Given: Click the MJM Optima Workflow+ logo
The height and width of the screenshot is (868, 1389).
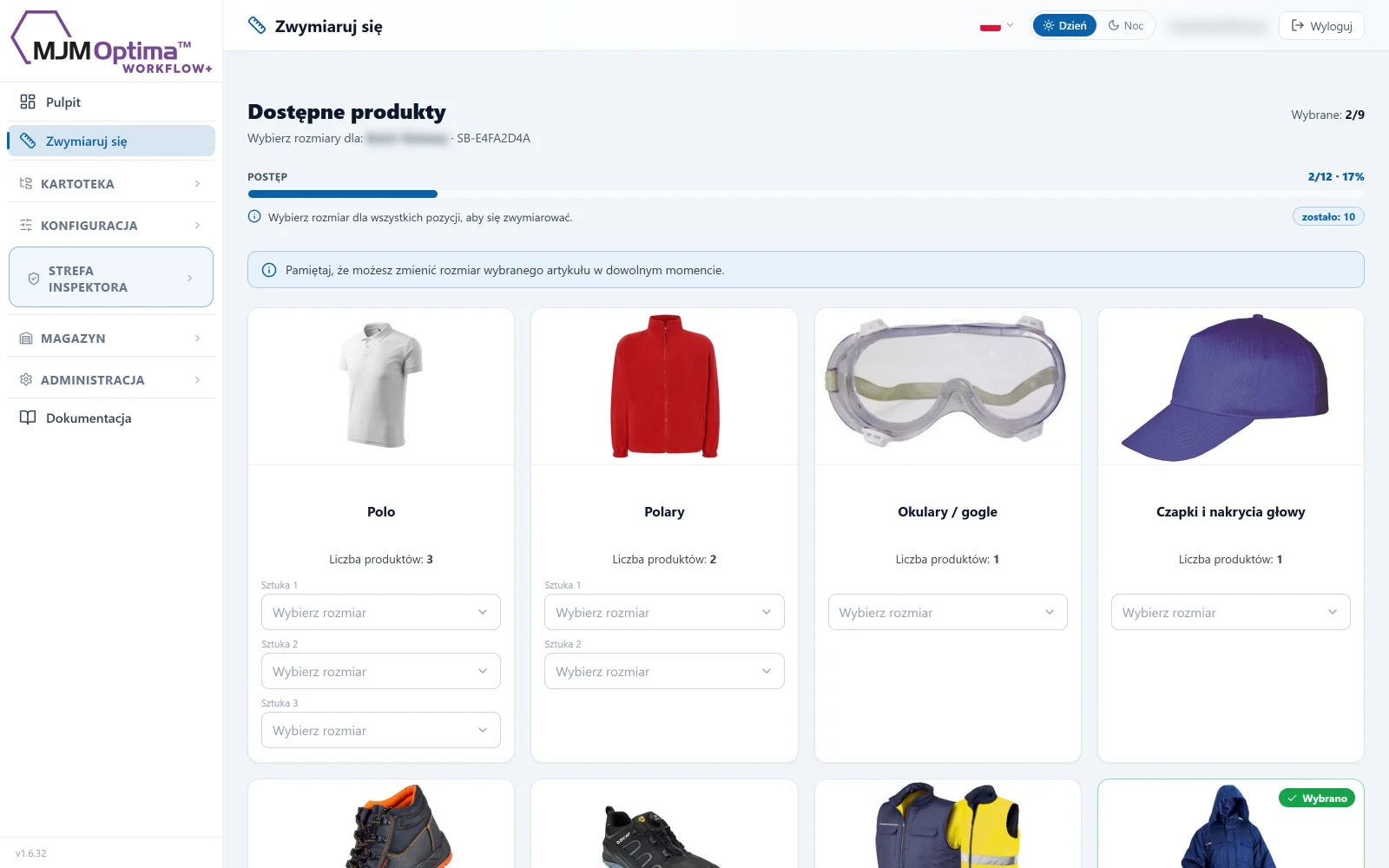Looking at the screenshot, I should tap(111, 43).
